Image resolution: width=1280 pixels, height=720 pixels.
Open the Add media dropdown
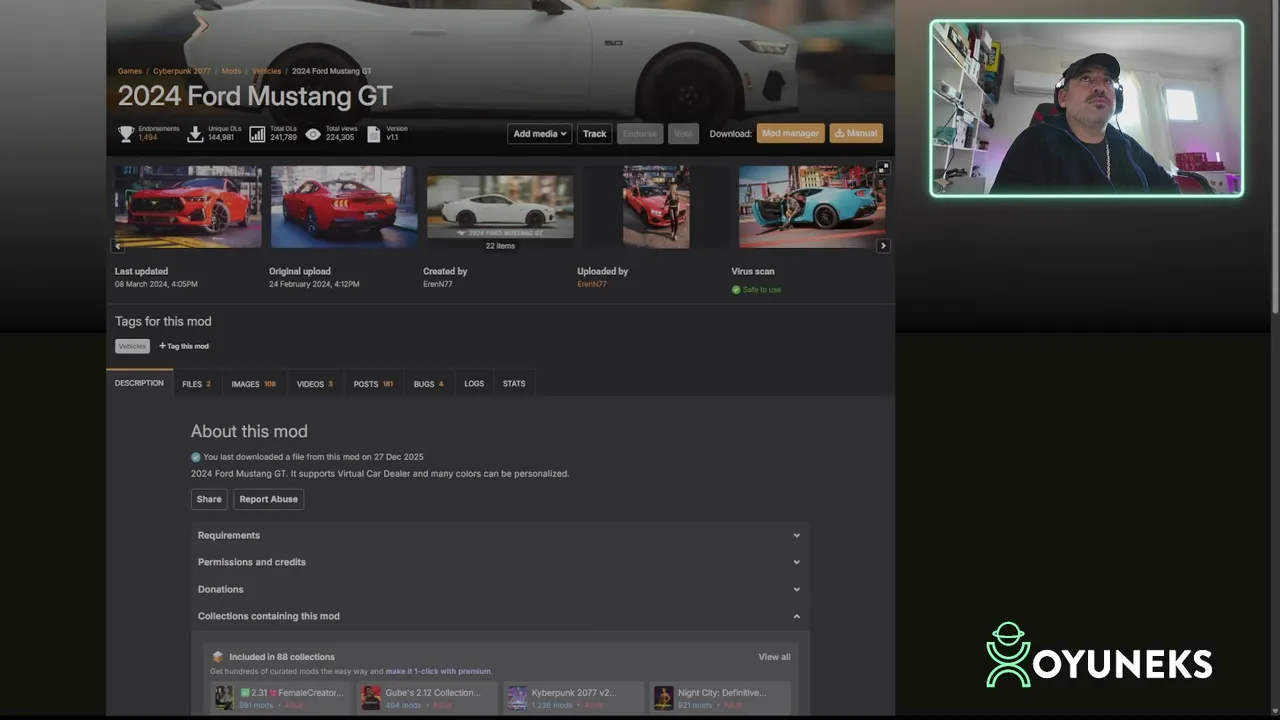[x=540, y=133]
